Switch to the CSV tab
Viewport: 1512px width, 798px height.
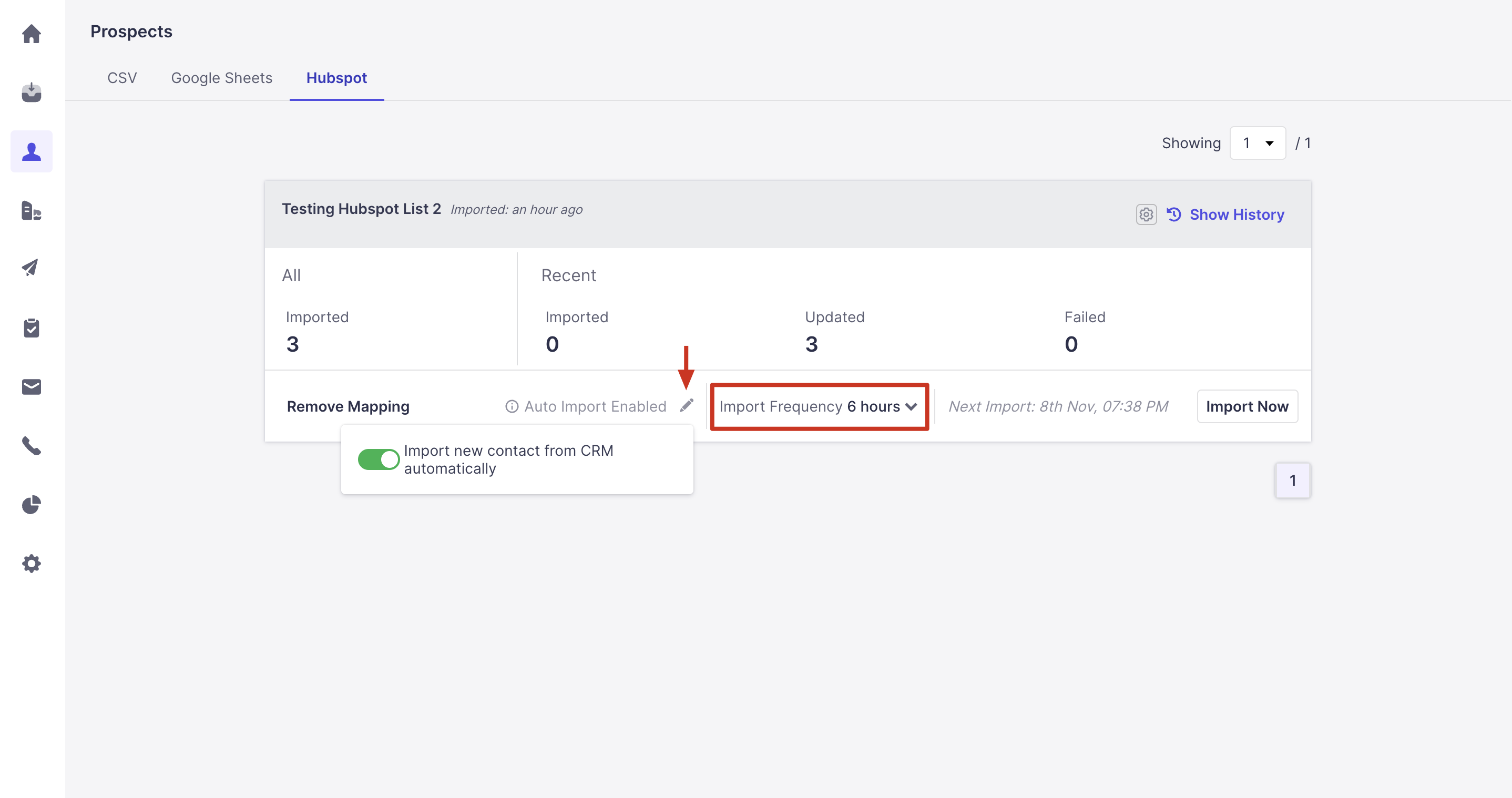click(122, 78)
